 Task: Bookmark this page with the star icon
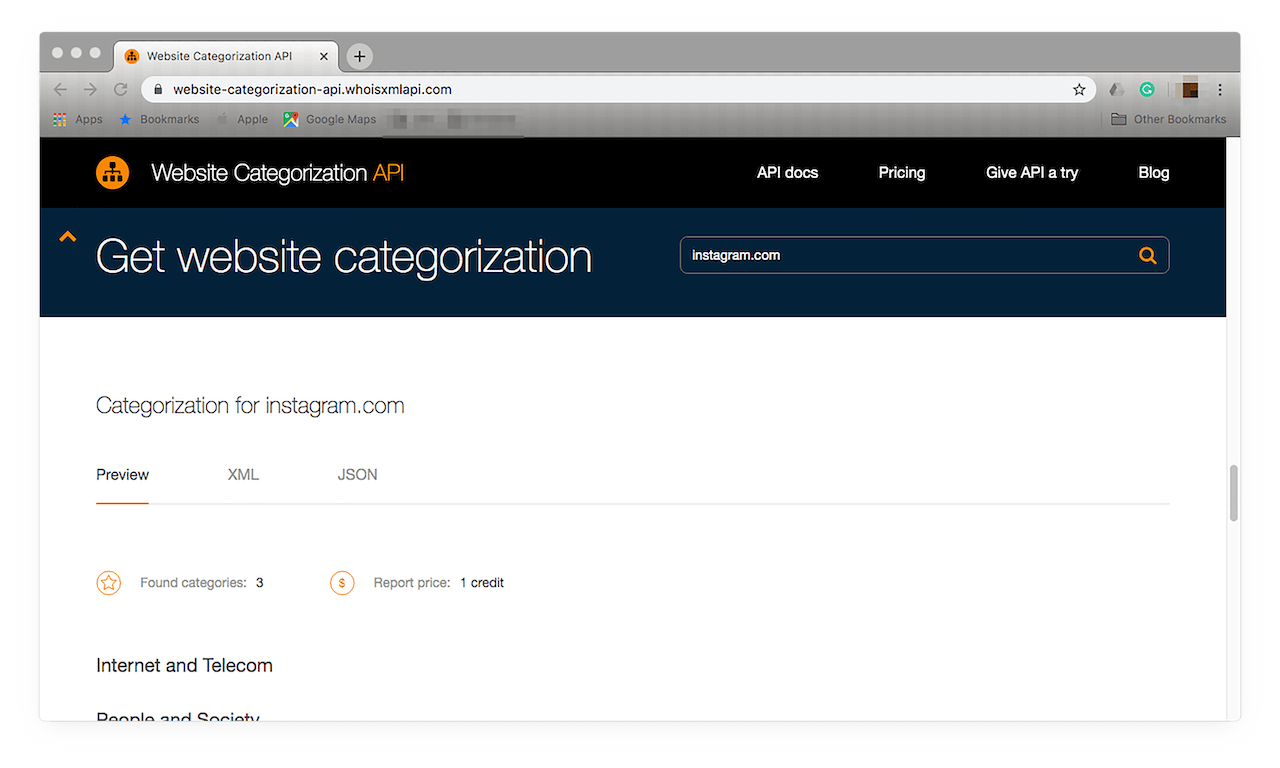(1079, 90)
